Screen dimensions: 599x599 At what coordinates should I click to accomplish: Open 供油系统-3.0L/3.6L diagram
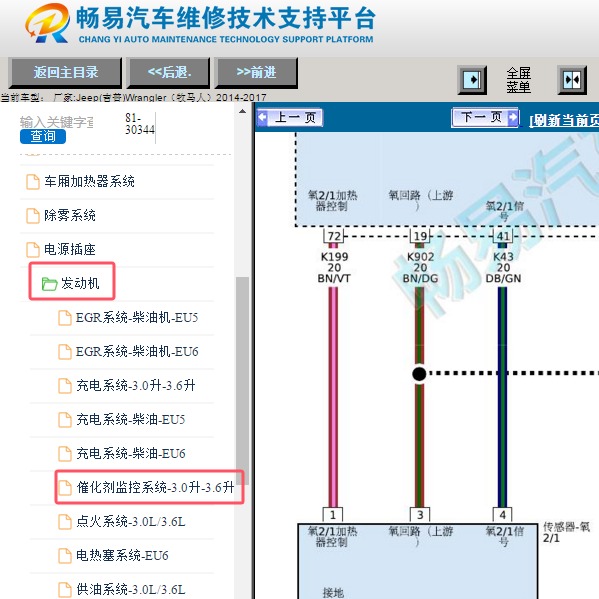pos(130,589)
